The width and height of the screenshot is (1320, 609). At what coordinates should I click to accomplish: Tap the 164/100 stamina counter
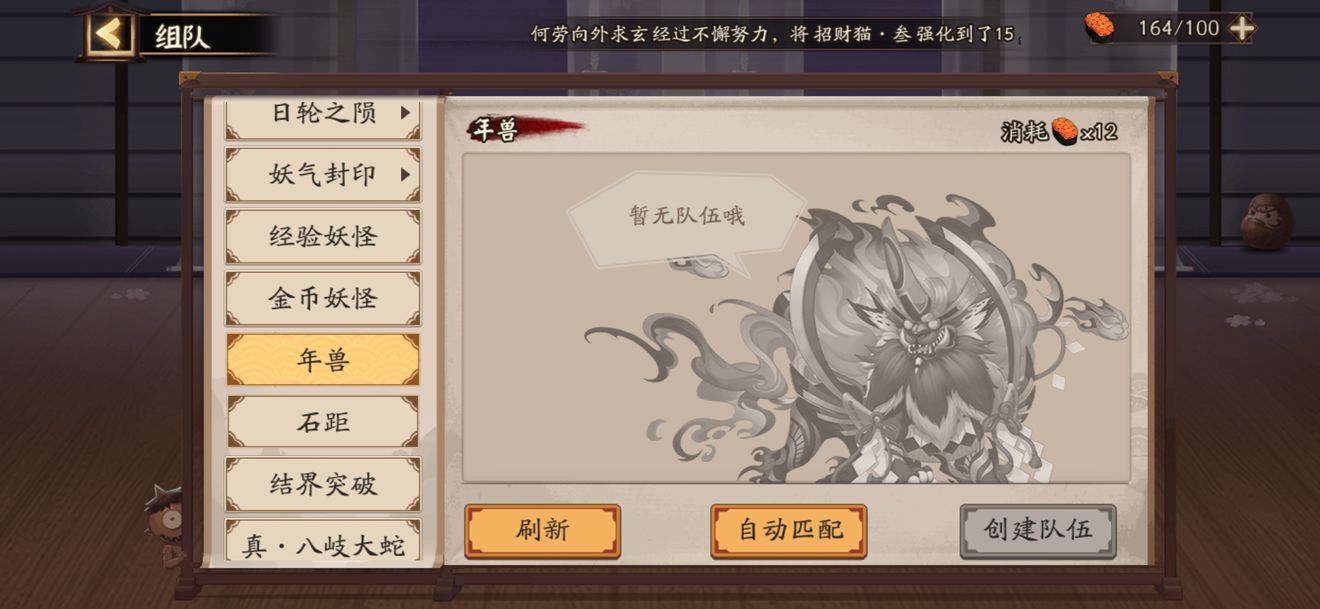[1178, 28]
